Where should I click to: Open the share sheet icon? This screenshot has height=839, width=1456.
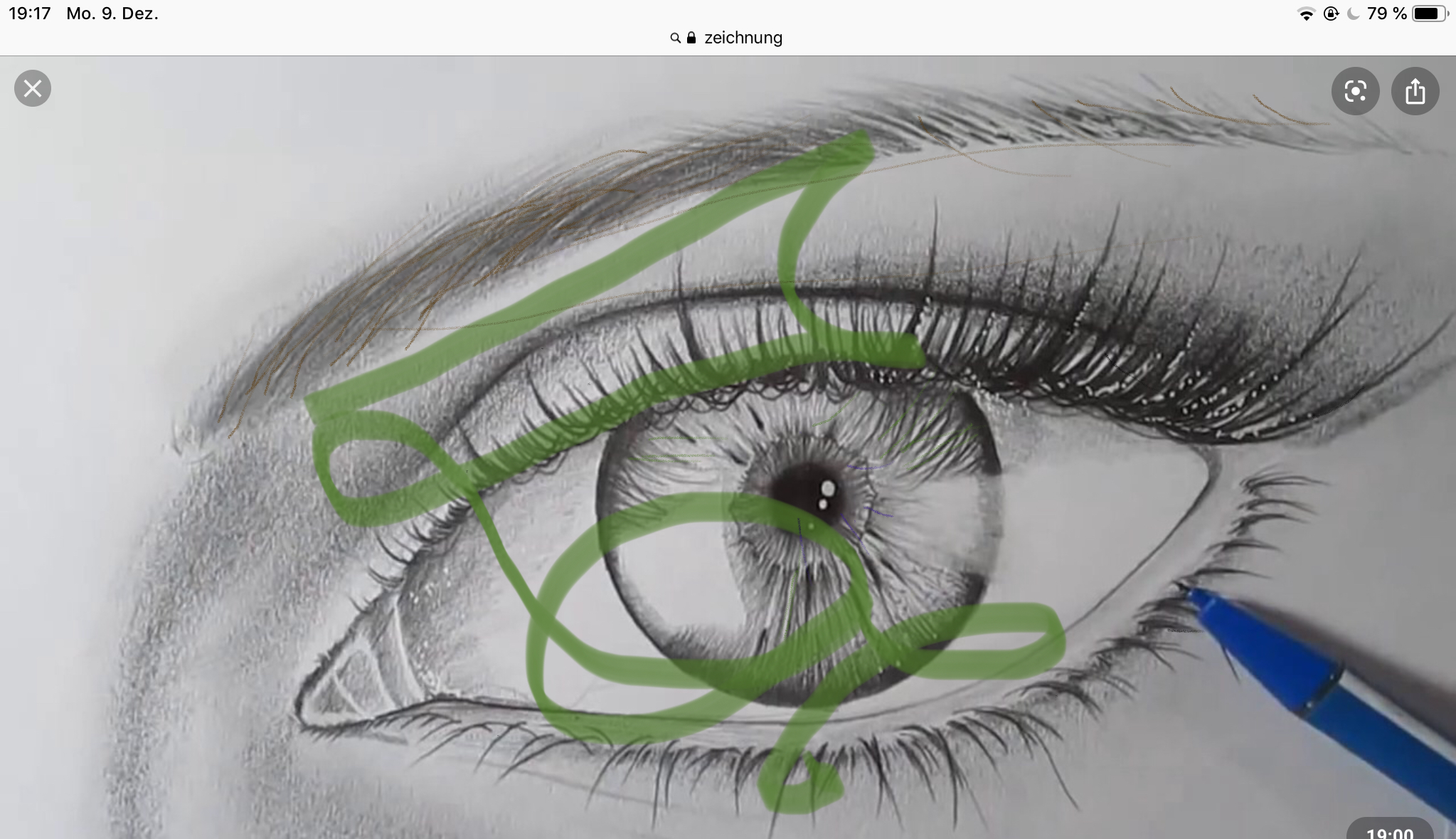click(1415, 91)
